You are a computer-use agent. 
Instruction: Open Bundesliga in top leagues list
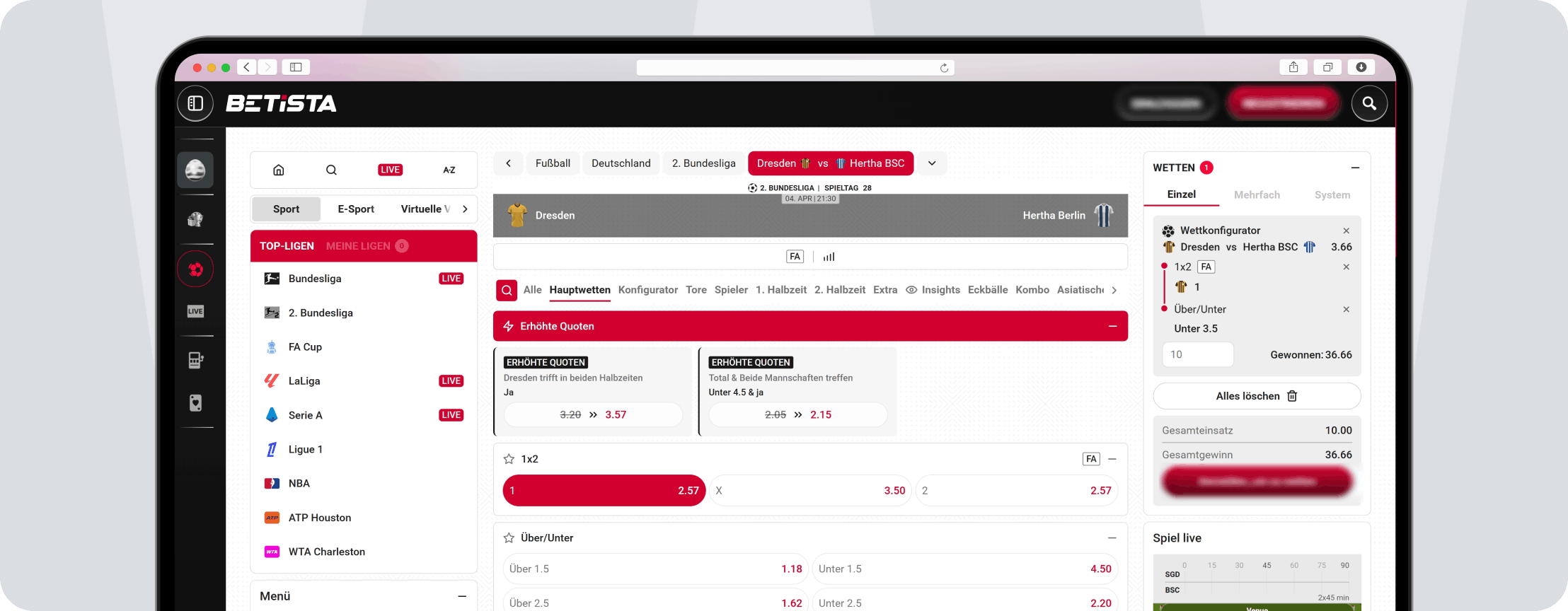pyautogui.click(x=364, y=279)
